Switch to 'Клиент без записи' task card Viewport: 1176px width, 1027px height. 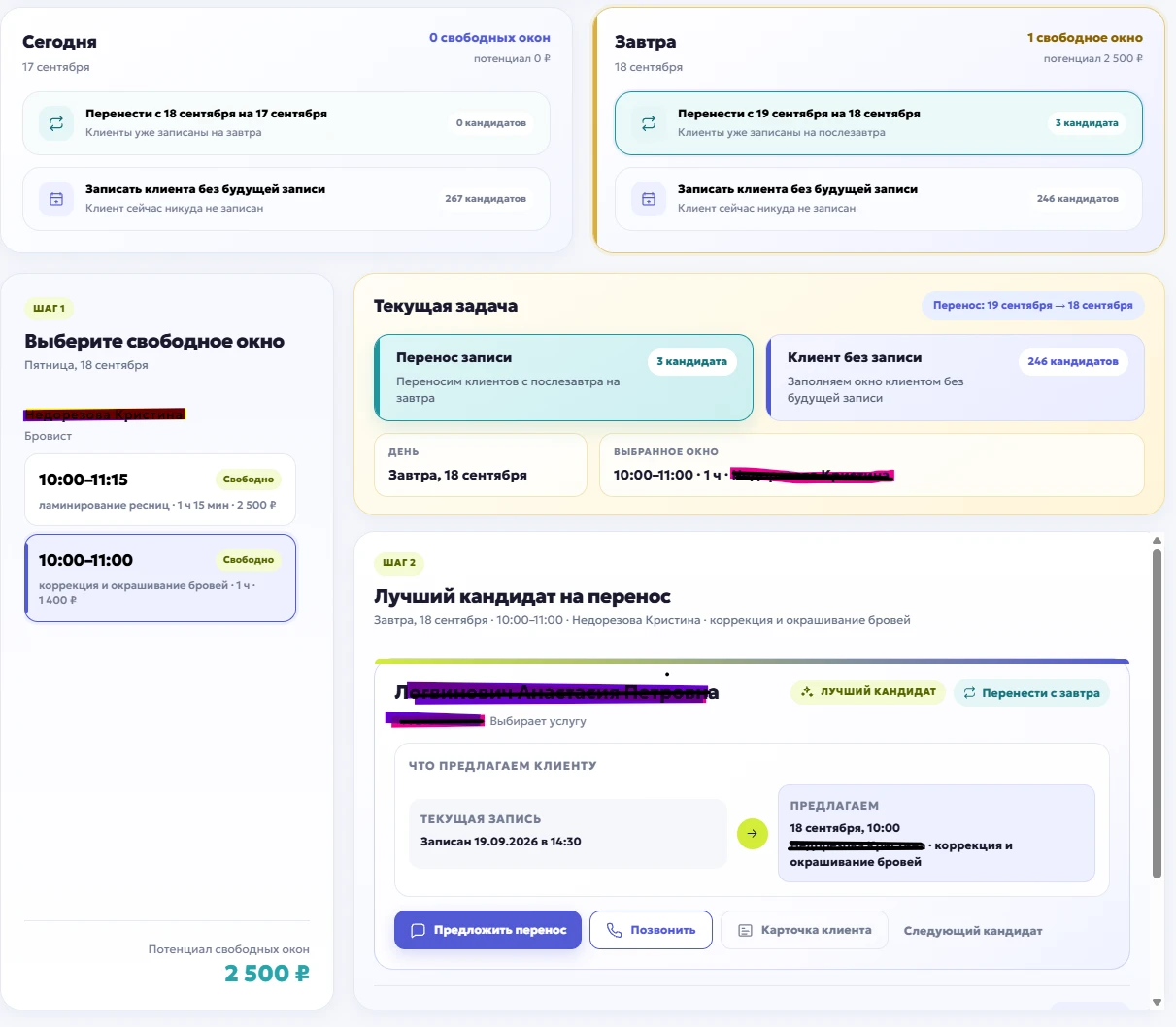click(956, 378)
